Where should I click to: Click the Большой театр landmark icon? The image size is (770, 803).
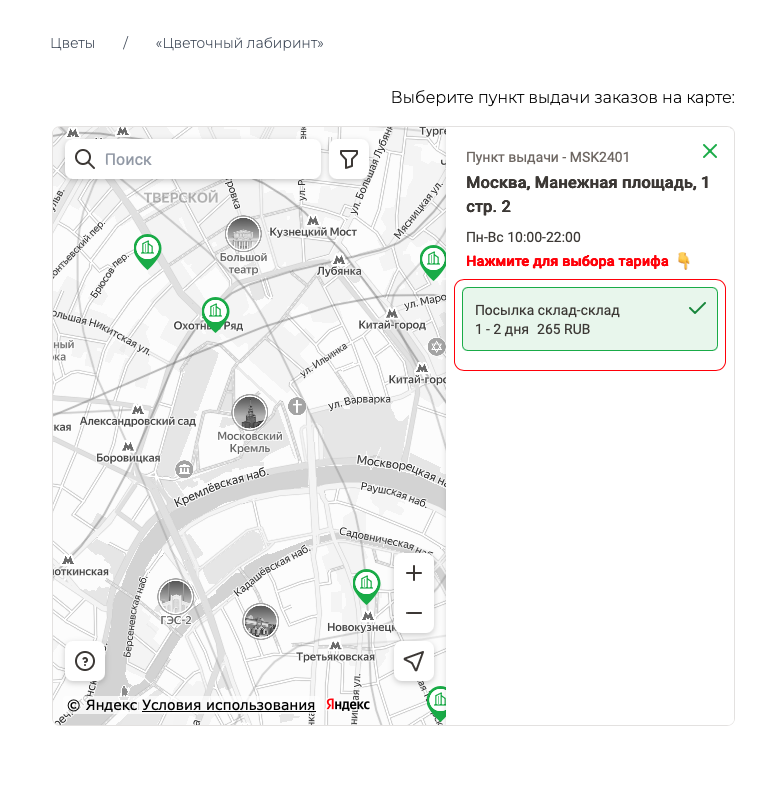click(243, 235)
